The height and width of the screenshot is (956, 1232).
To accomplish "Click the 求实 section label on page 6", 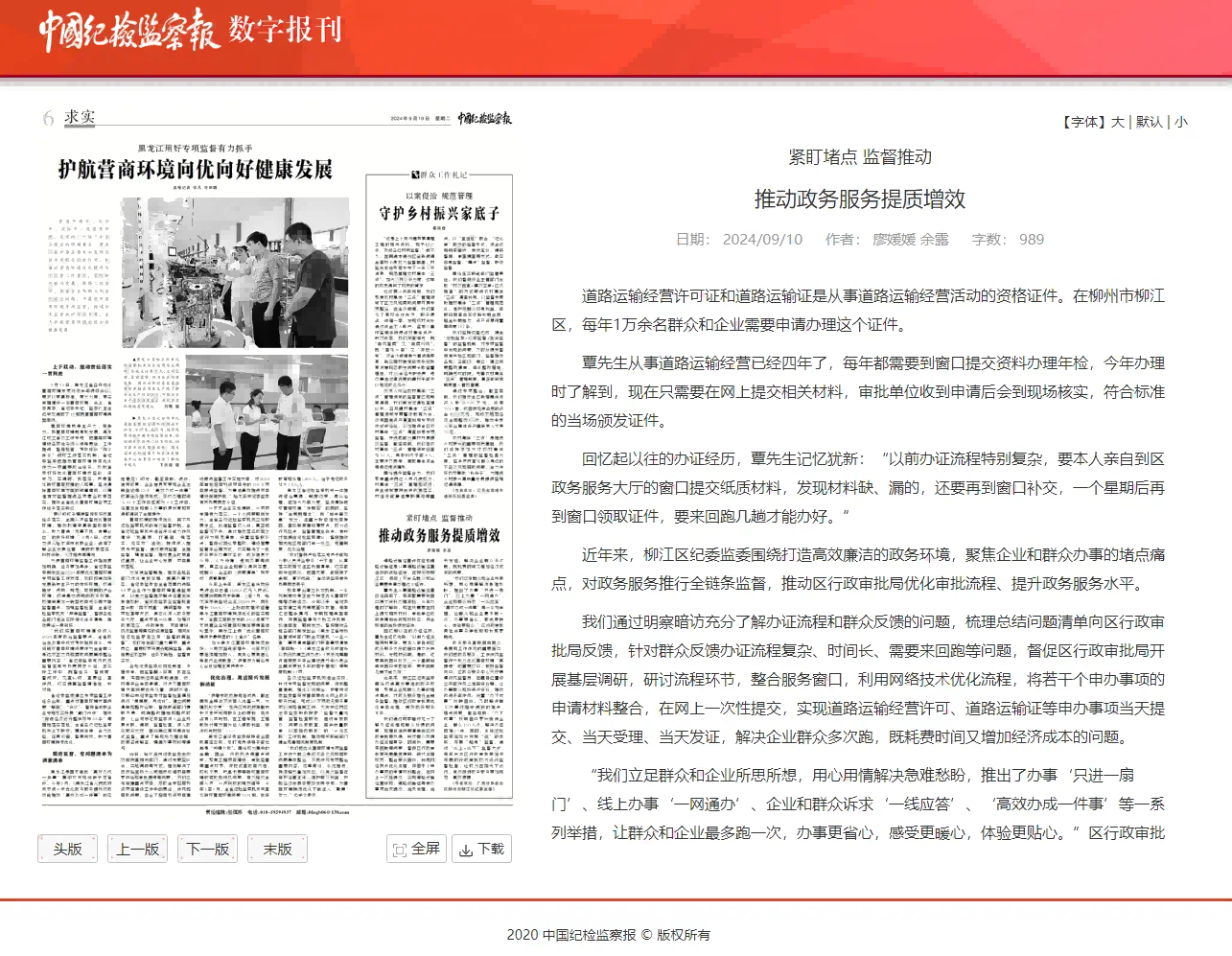I will 80,117.
